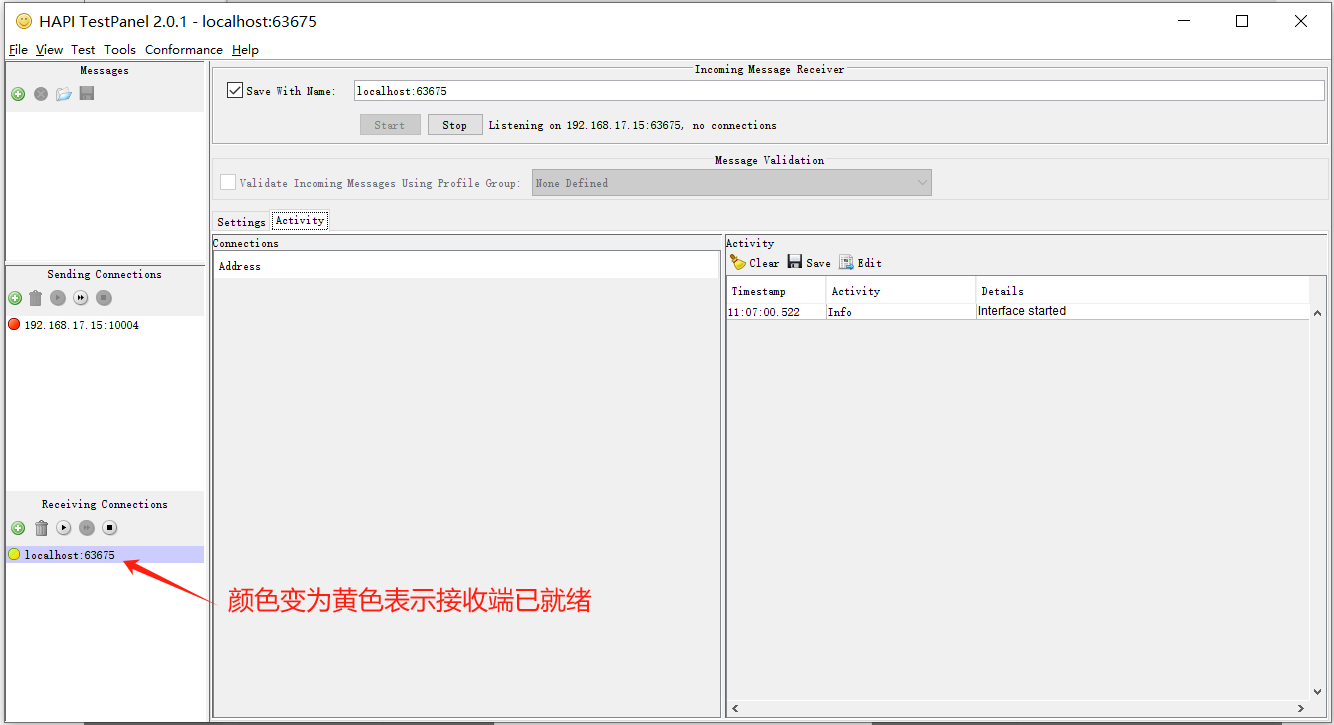Click Edit in the Activity toolbar
The width and height of the screenshot is (1334, 725).
861,263
